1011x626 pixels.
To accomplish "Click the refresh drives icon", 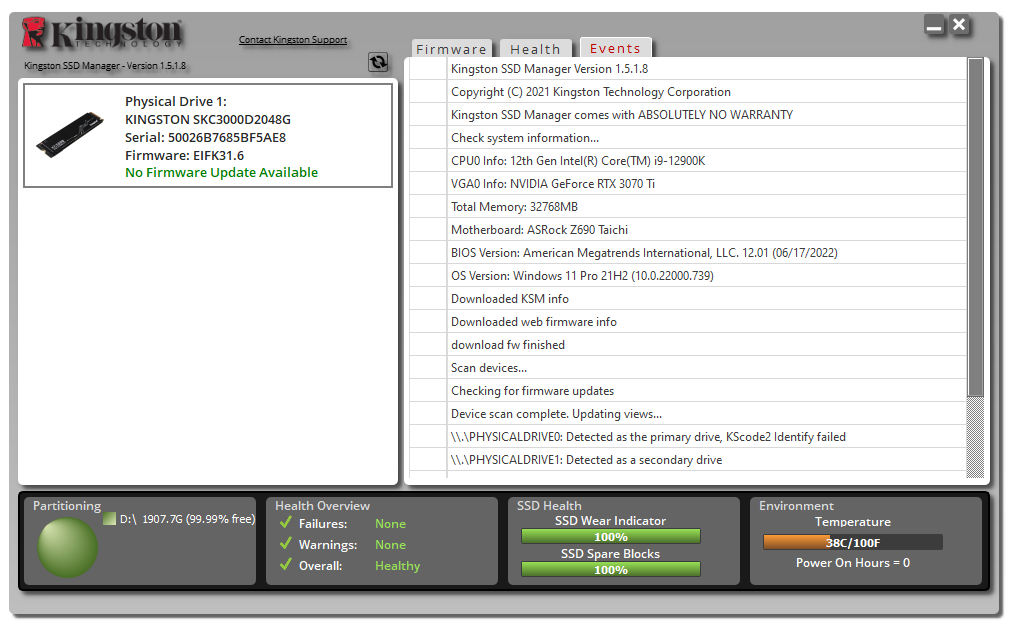I will [x=378, y=62].
